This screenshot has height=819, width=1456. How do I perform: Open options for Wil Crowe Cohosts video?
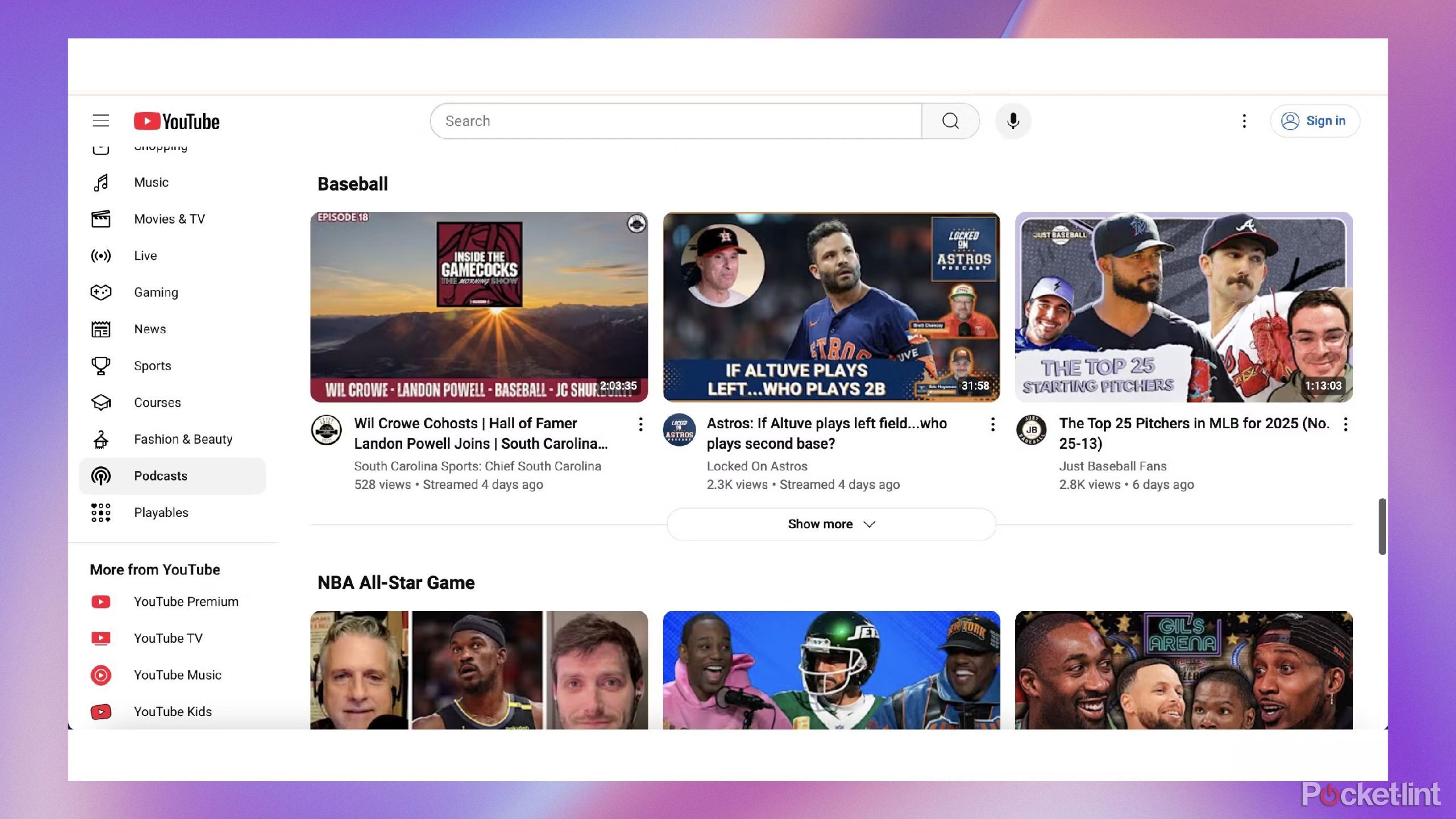point(640,424)
